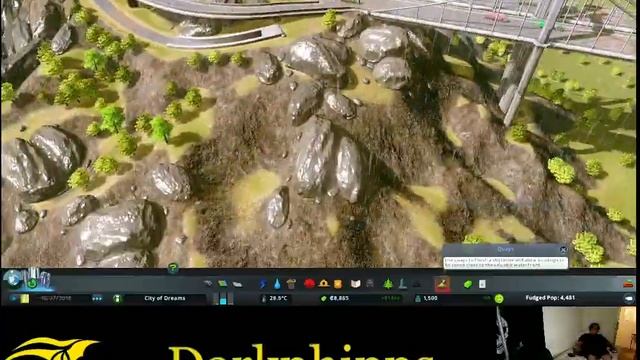640x360 pixels.
Task: Click the Fudged Pop: 4,481 label
Action: (550, 298)
